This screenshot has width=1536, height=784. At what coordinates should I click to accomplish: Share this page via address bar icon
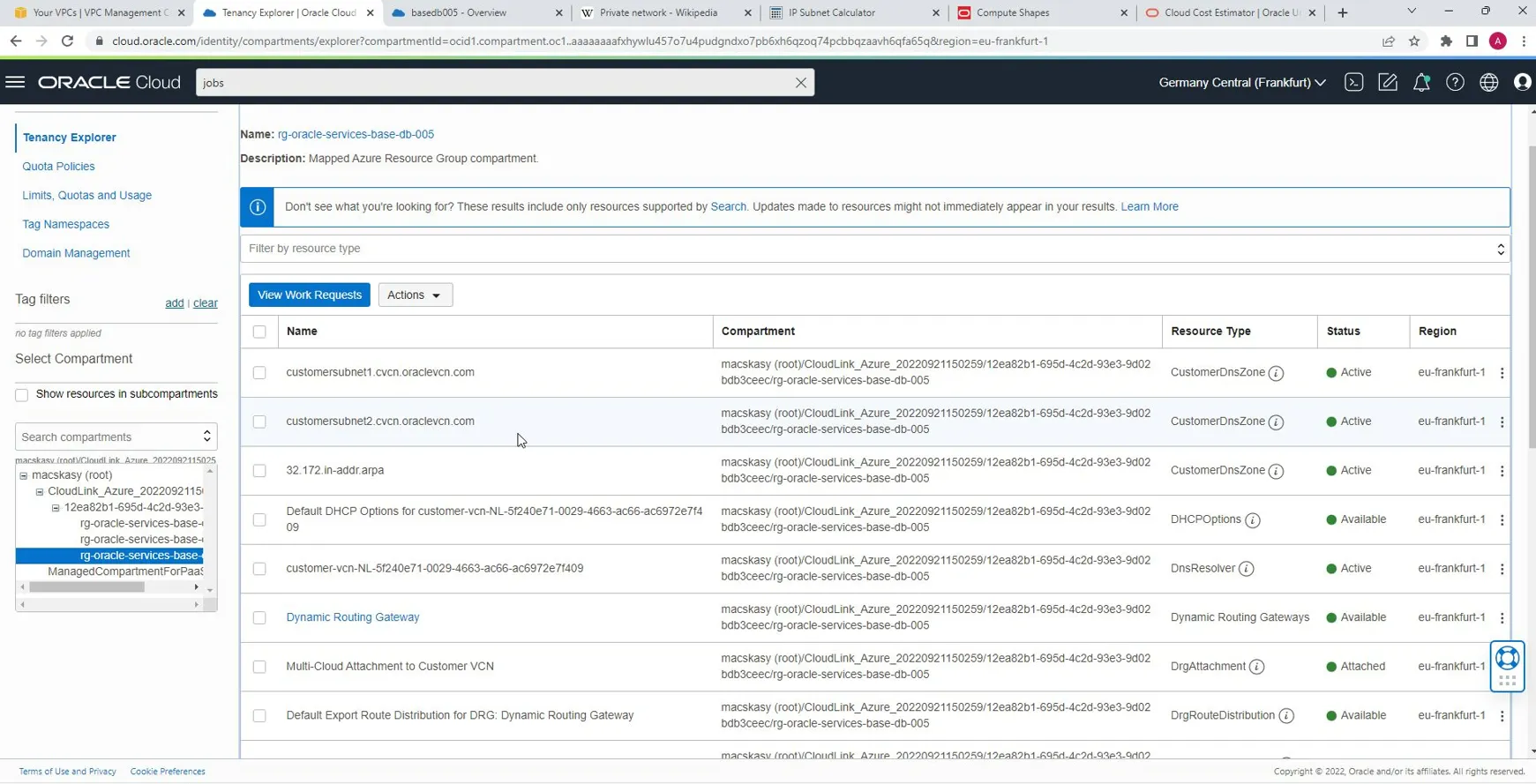(x=1388, y=41)
